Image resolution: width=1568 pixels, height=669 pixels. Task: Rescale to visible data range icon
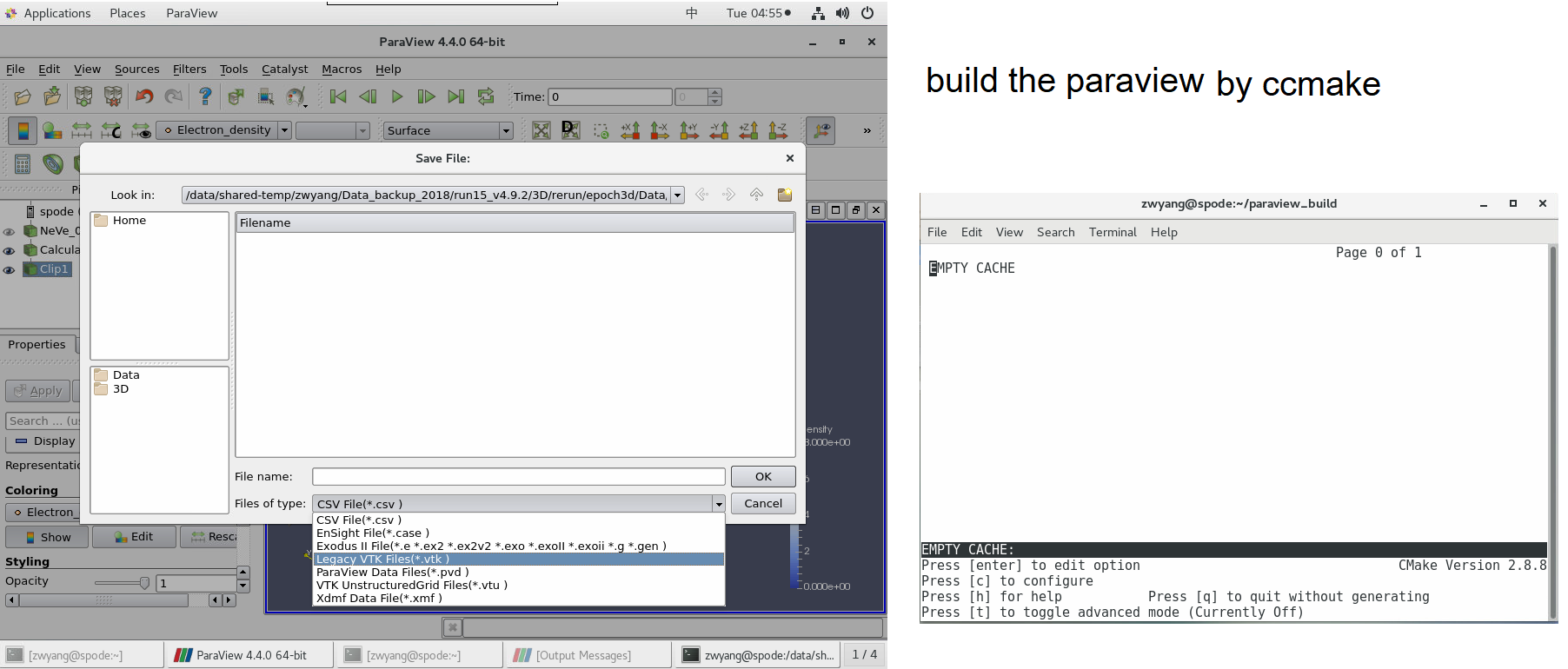[141, 130]
